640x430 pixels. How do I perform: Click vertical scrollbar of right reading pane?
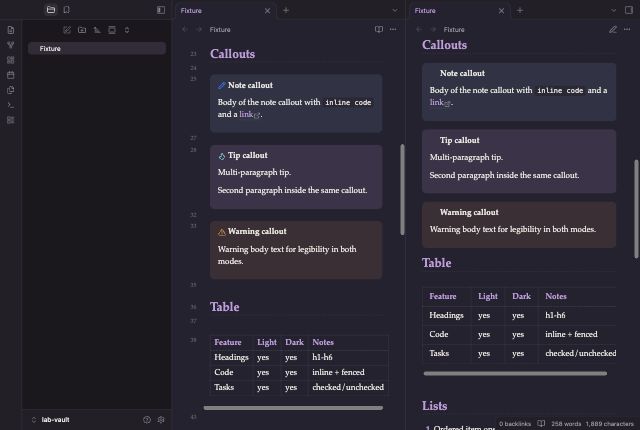pos(636,208)
